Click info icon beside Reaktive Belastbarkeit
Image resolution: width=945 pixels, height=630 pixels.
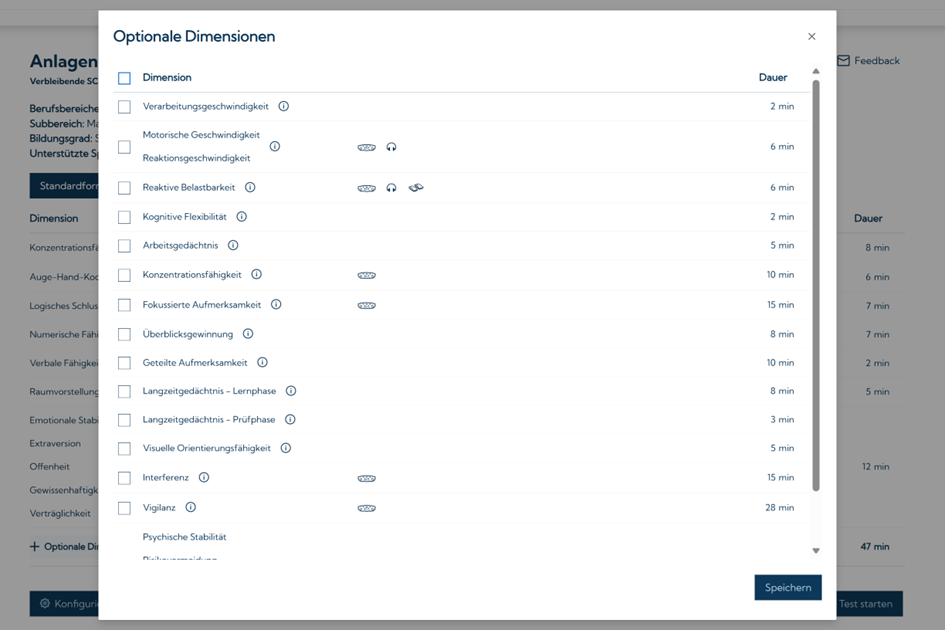250,187
